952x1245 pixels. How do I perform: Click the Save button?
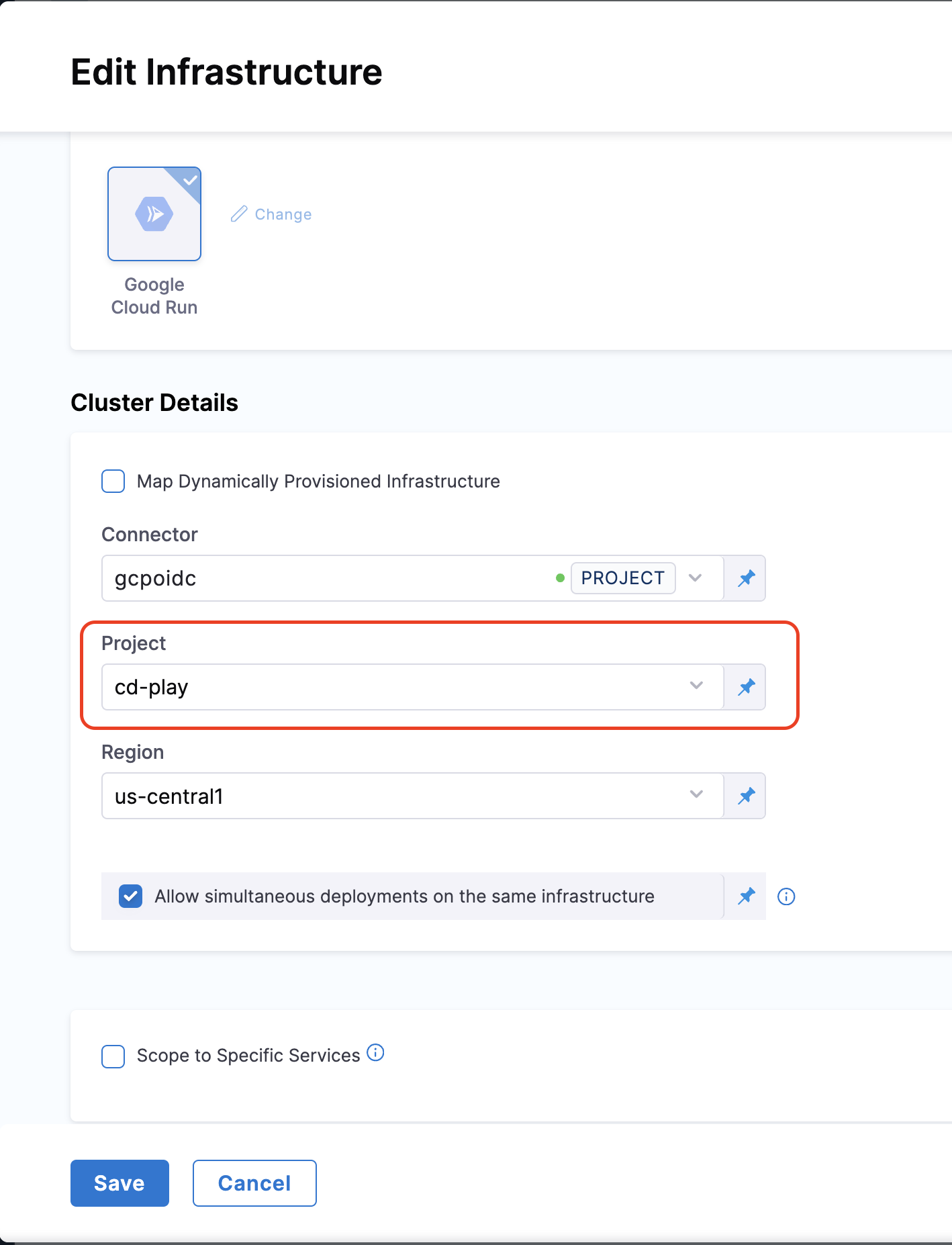[120, 1183]
